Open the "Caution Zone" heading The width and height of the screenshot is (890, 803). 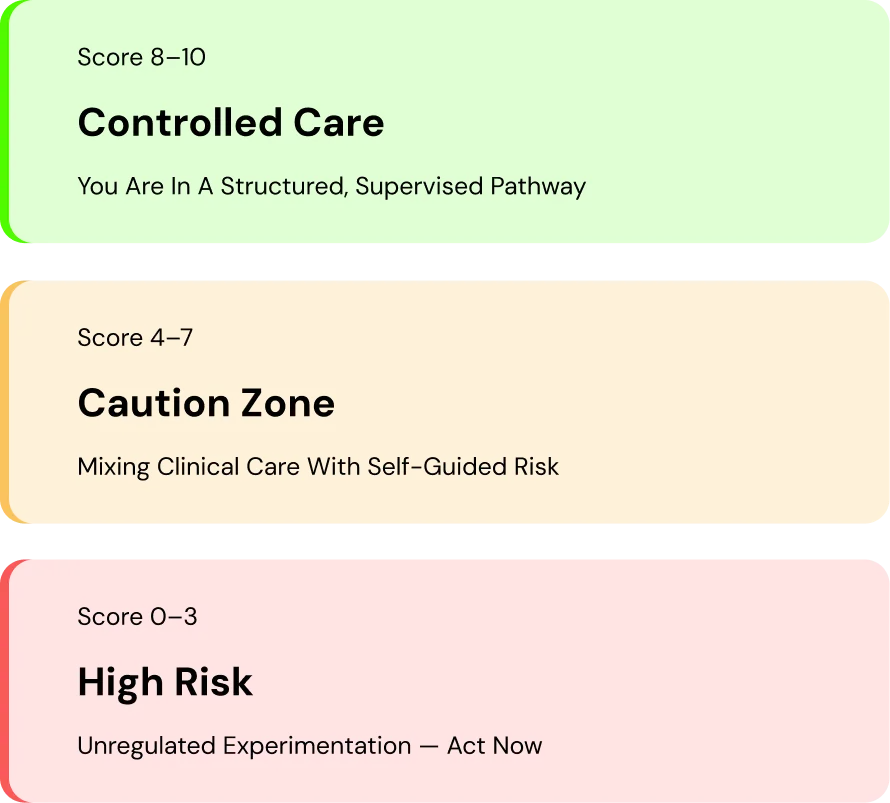point(206,403)
